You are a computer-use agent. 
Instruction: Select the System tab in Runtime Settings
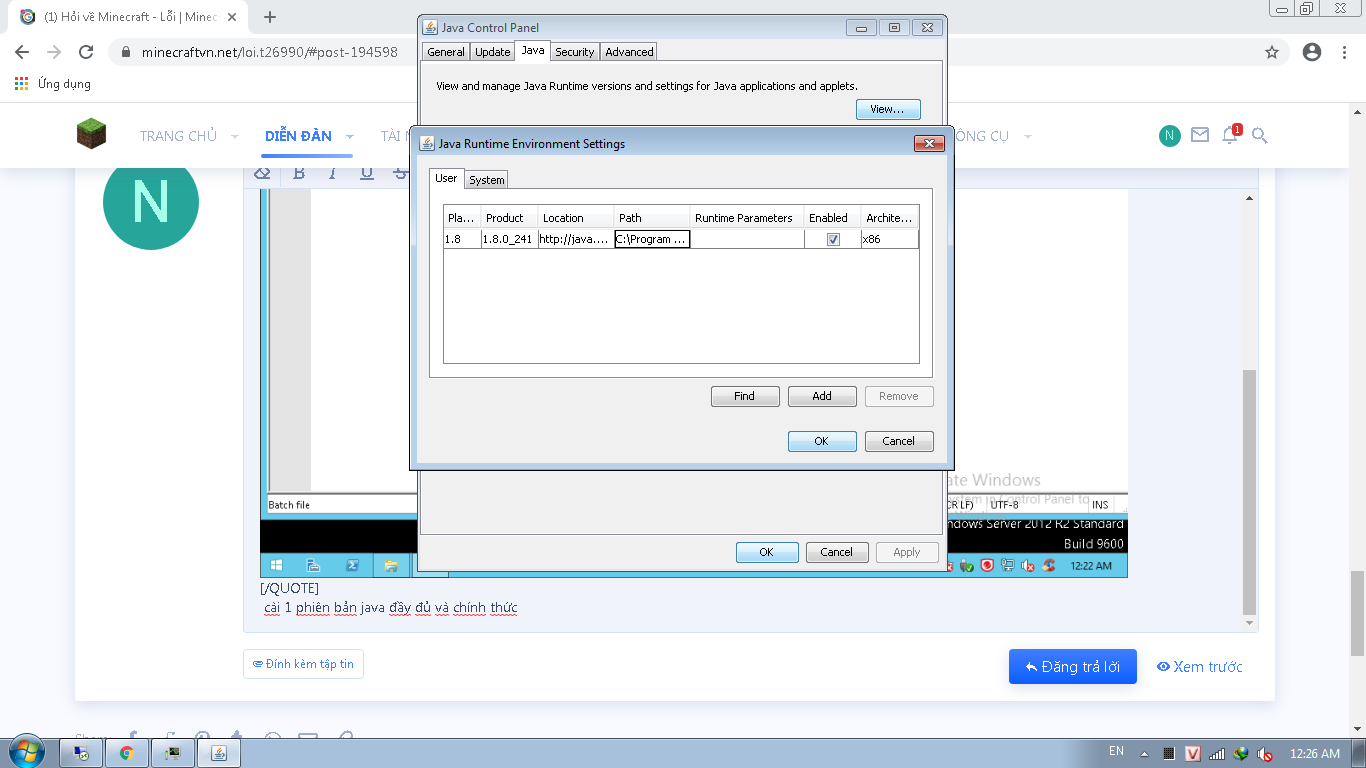coord(487,180)
